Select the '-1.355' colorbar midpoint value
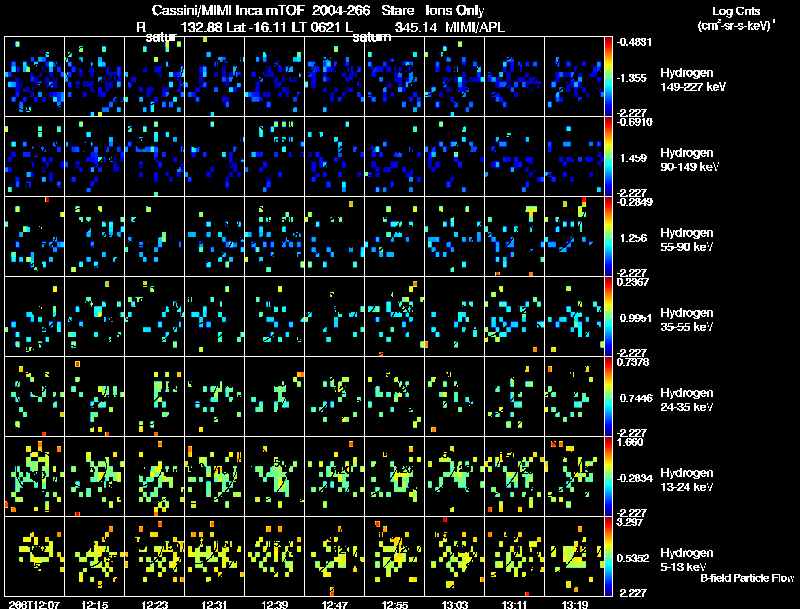The image size is (800, 609). click(x=632, y=78)
